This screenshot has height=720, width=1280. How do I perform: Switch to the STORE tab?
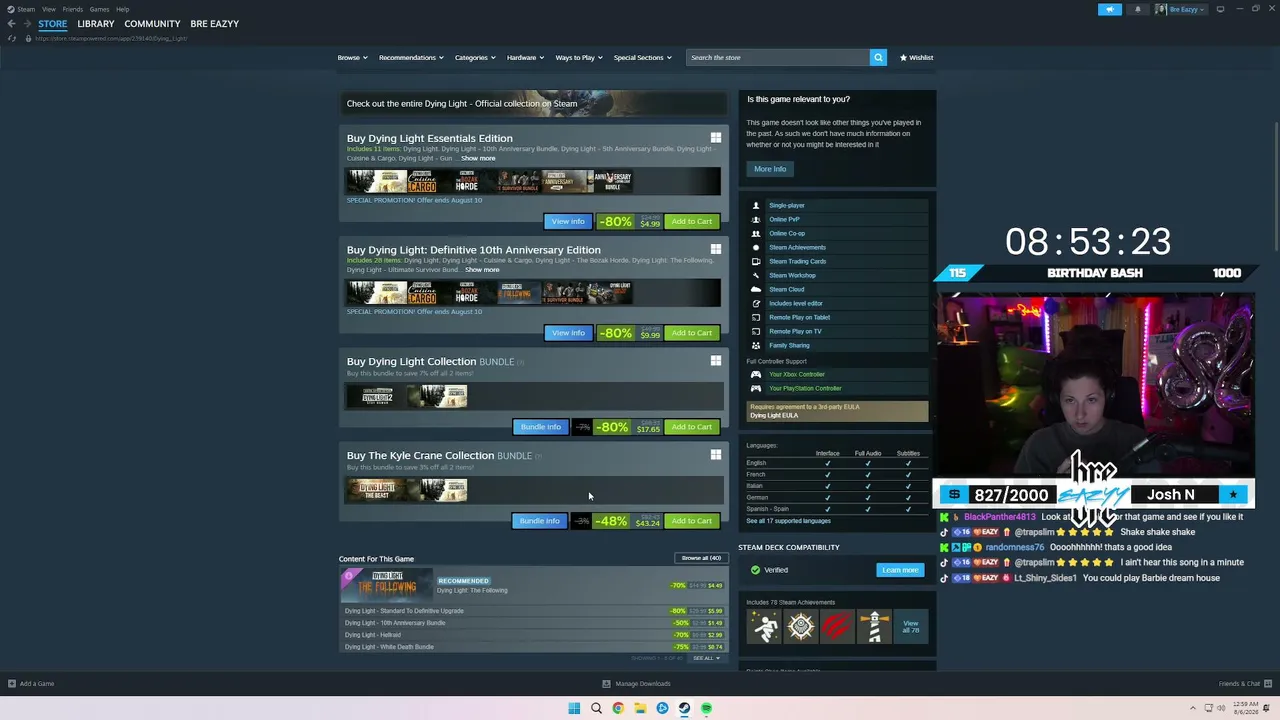(52, 24)
